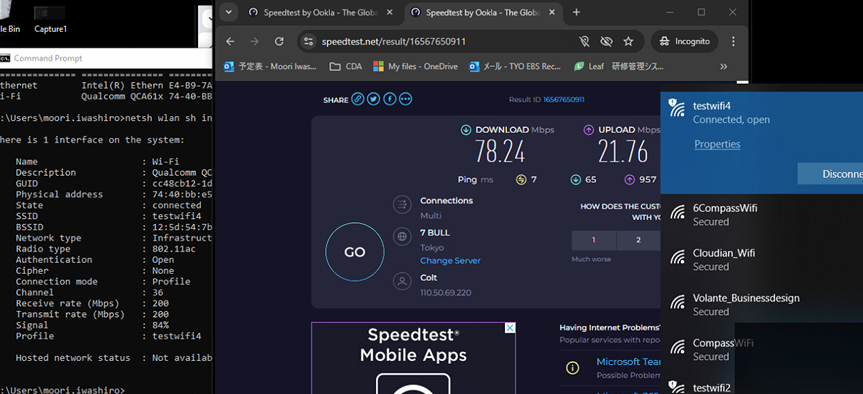
Task: Click the IP address 110.50.69.220 text
Action: pos(446,293)
